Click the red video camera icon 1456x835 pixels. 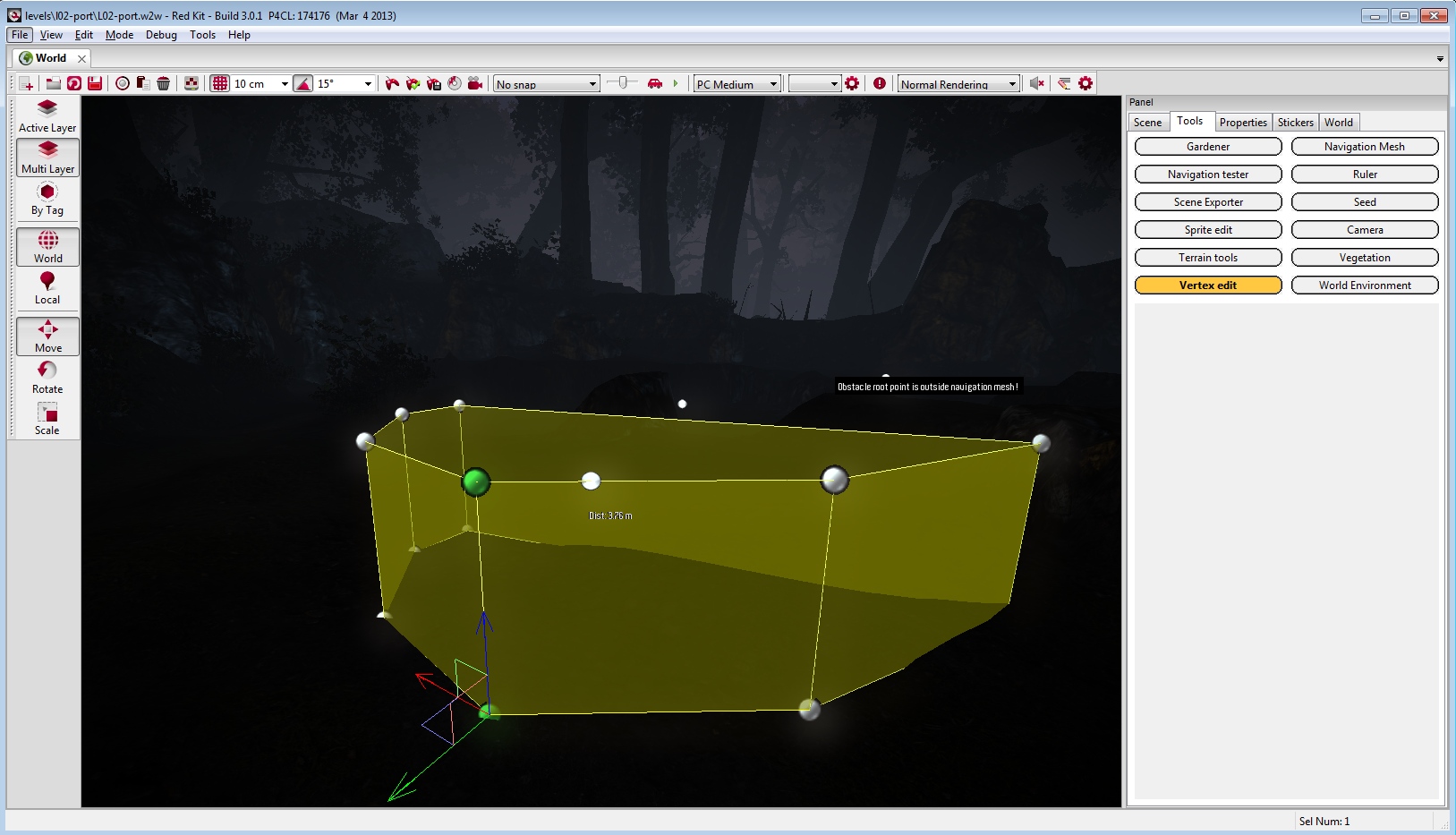(475, 83)
